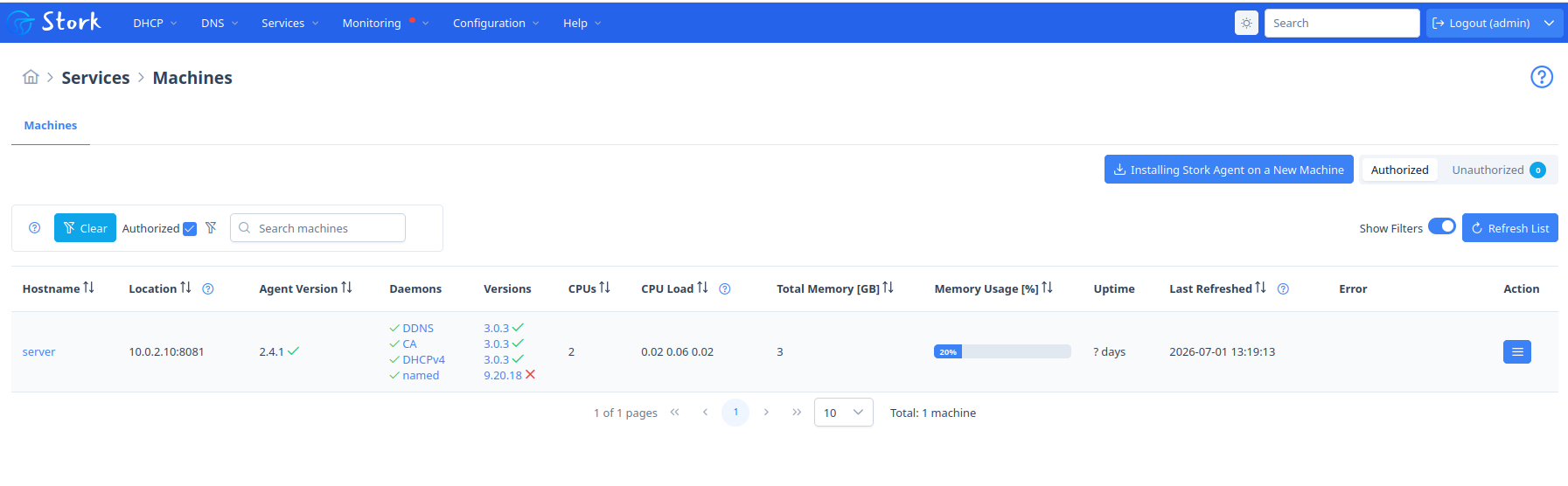The width and height of the screenshot is (1568, 486).
Task: Open the page help question mark icon
Action: pyautogui.click(x=1541, y=77)
